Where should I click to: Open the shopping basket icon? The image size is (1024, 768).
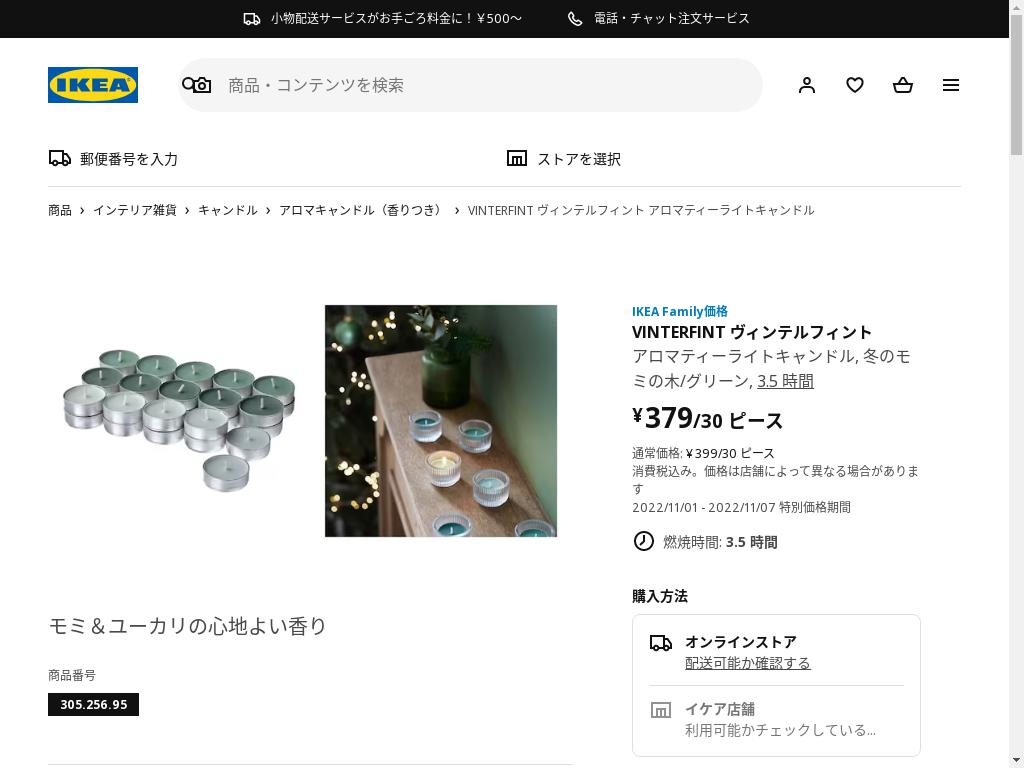click(x=903, y=85)
